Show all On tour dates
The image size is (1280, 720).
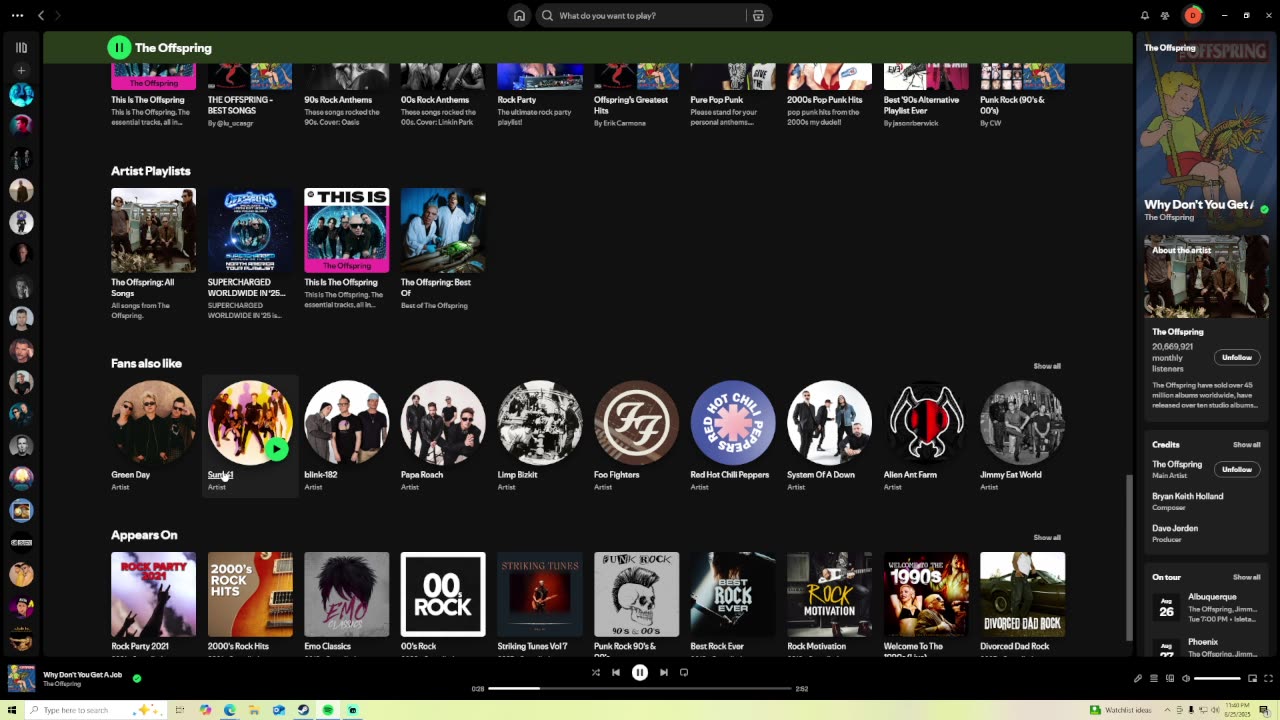[x=1246, y=577]
